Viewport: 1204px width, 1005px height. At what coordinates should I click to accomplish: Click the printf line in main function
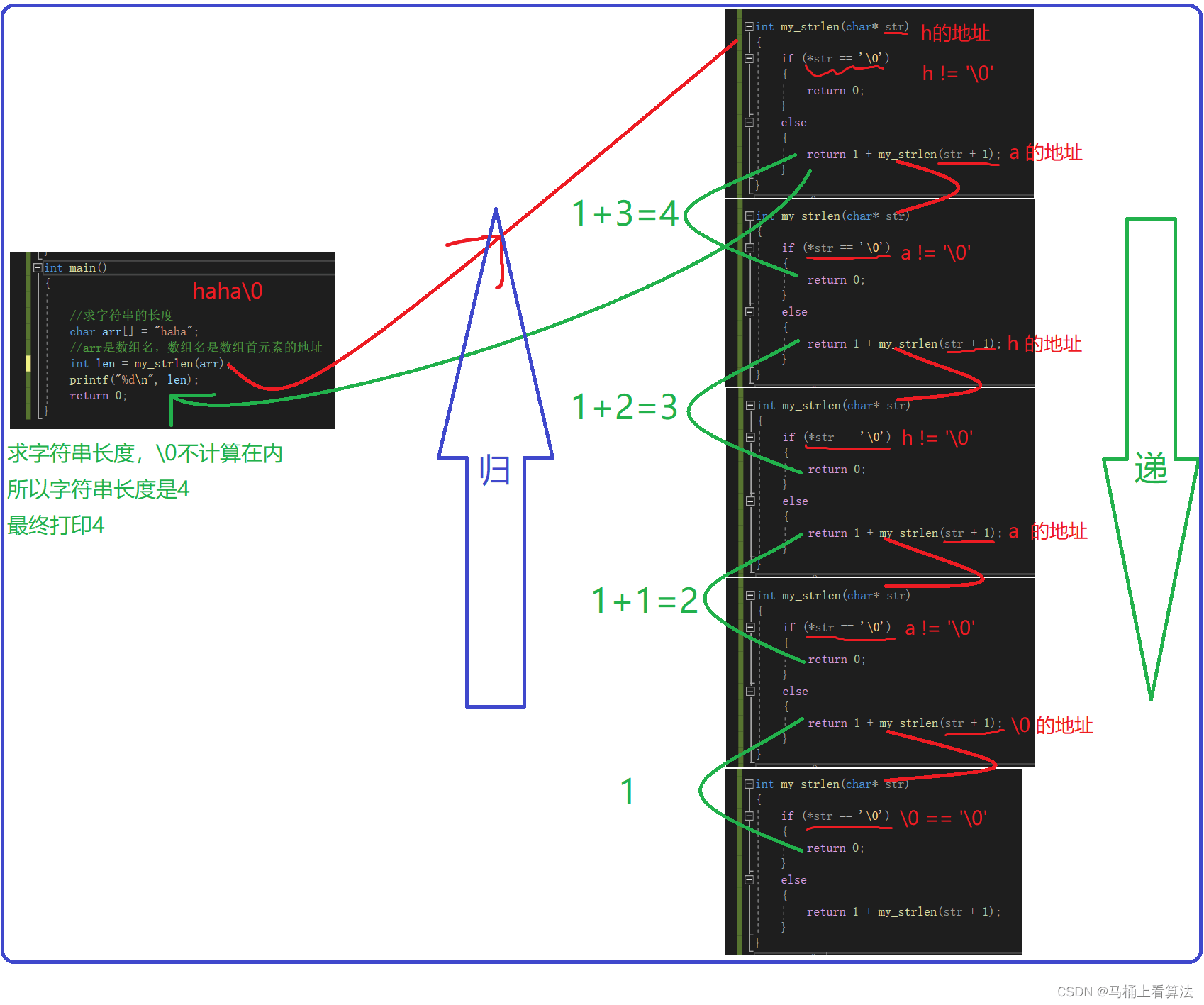pyautogui.click(x=133, y=380)
